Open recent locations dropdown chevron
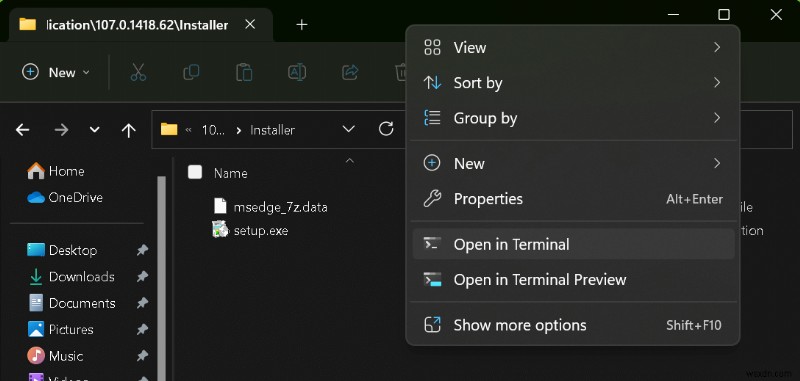Image resolution: width=800 pixels, height=381 pixels. [94, 130]
